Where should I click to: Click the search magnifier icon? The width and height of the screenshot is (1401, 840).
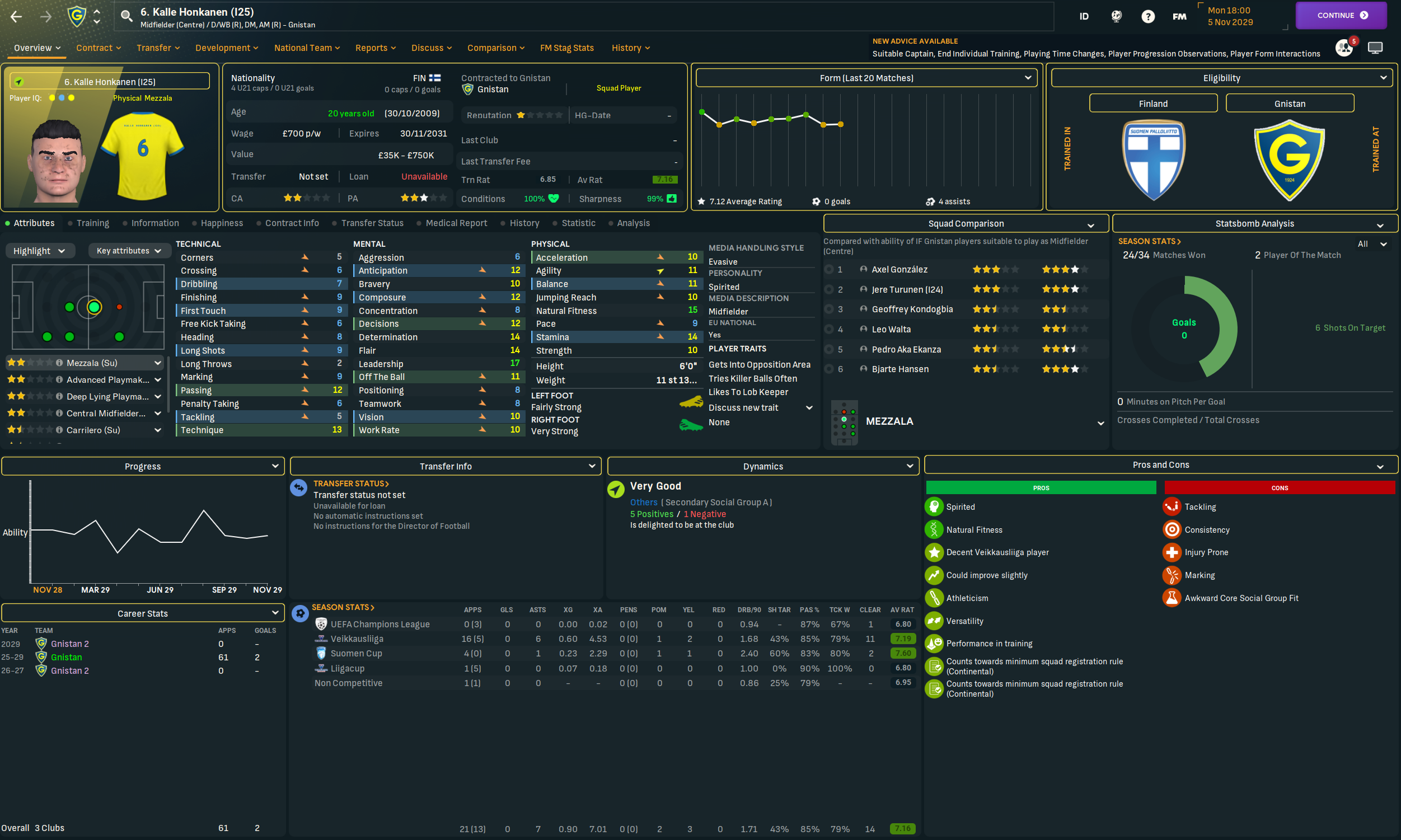pos(127,16)
